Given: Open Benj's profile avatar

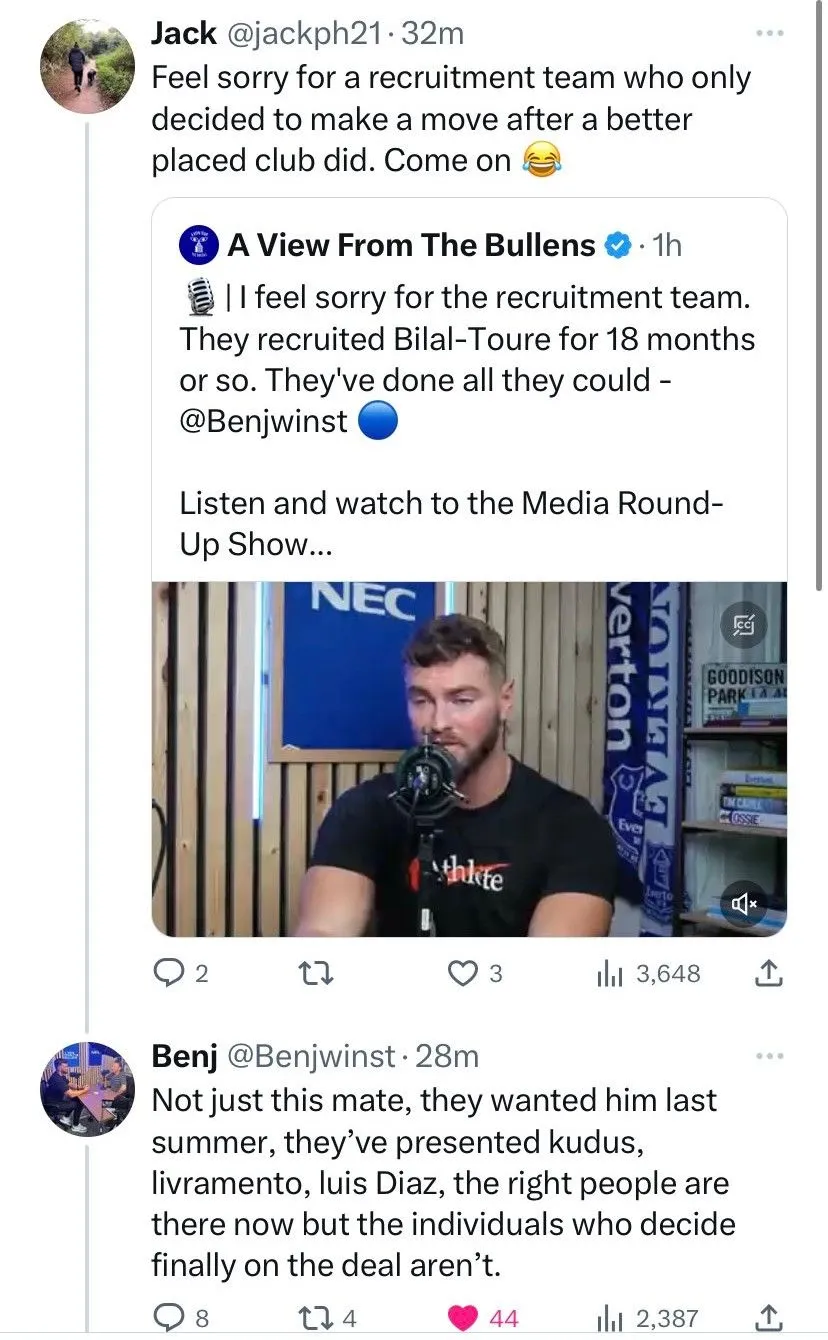Looking at the screenshot, I should 87,1088.
